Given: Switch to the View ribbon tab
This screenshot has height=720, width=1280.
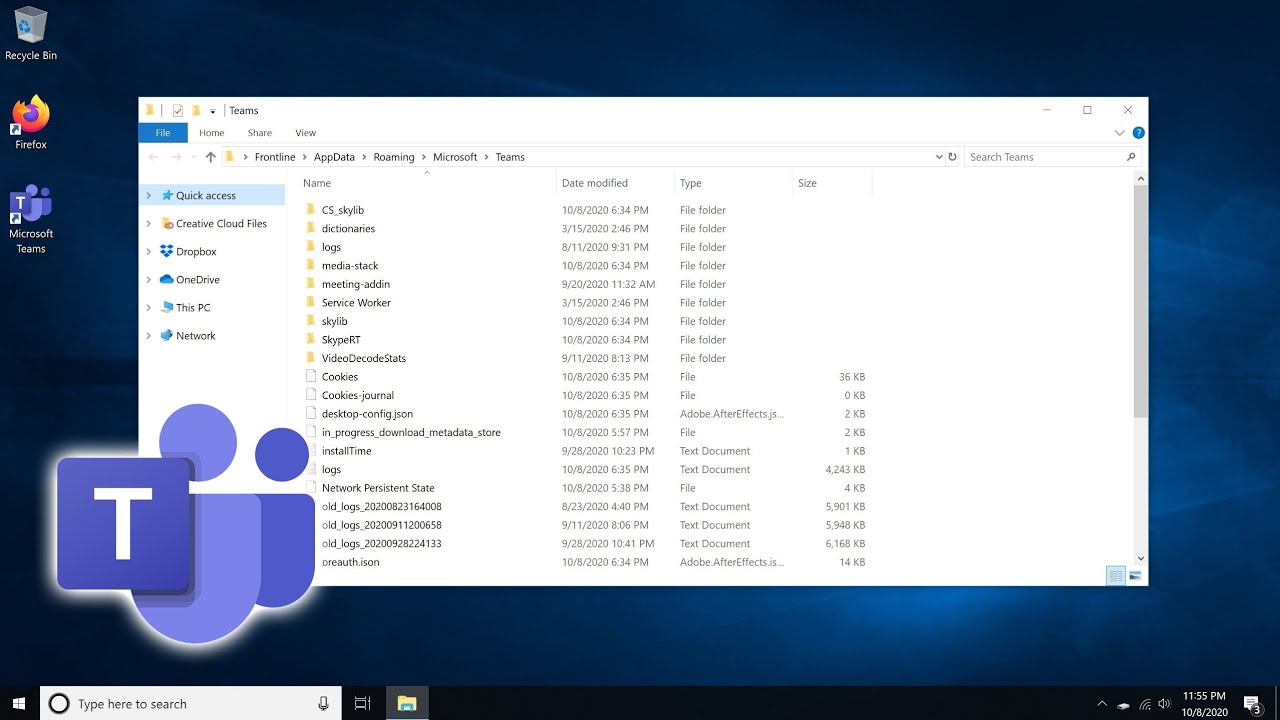Looking at the screenshot, I should (306, 133).
